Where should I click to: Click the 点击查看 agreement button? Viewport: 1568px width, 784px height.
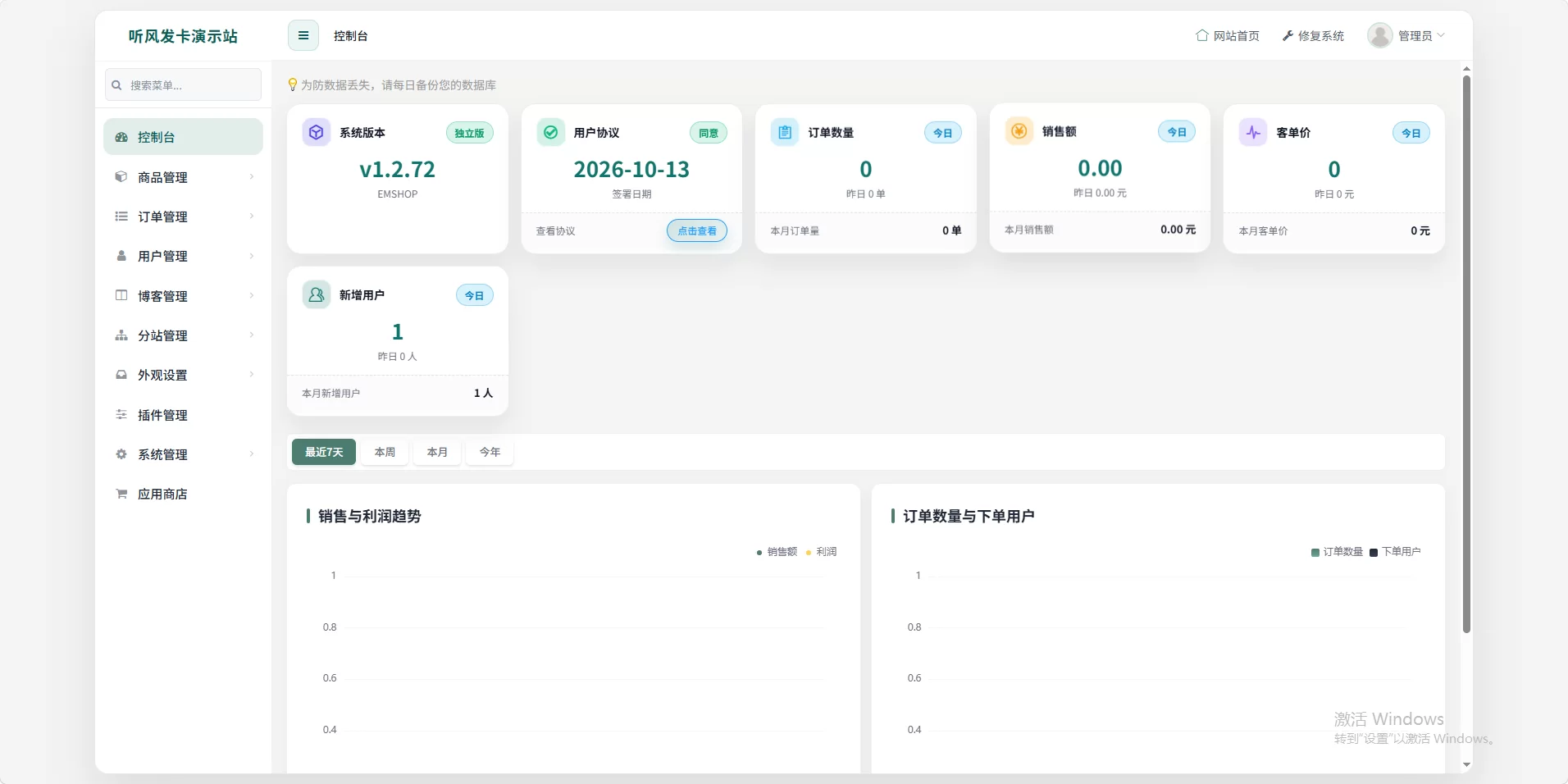697,230
